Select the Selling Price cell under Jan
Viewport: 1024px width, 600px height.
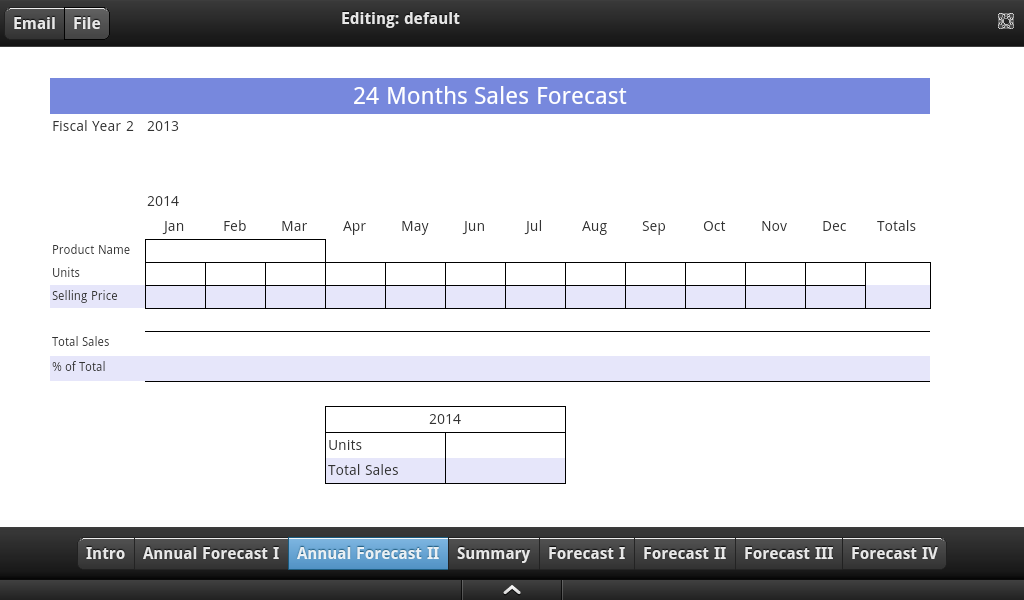coord(176,297)
